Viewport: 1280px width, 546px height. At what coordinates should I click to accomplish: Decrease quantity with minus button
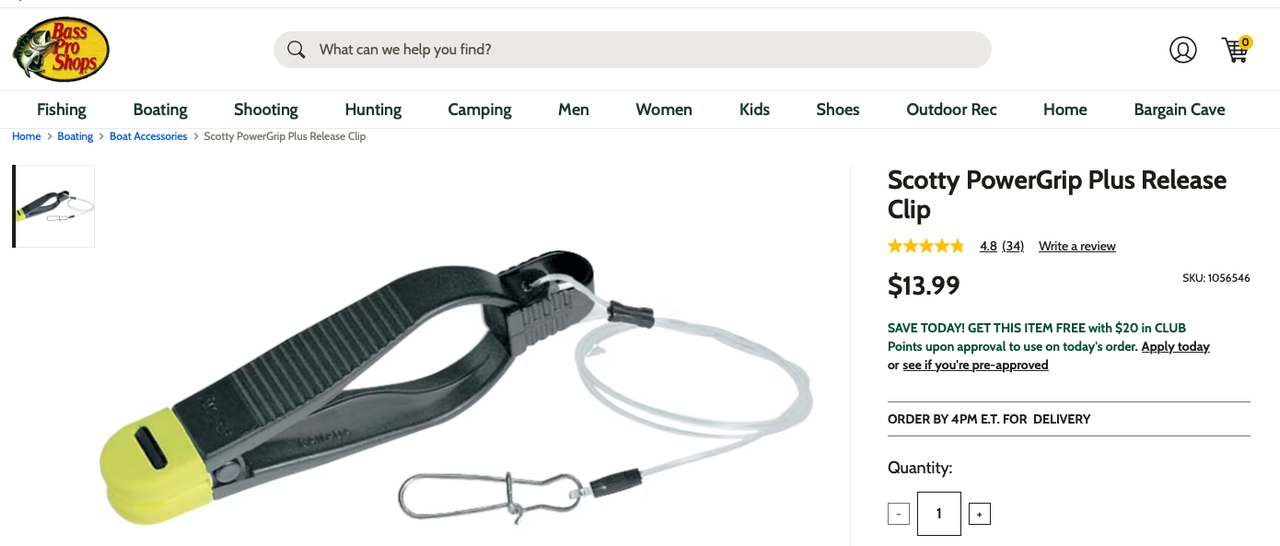pos(898,514)
